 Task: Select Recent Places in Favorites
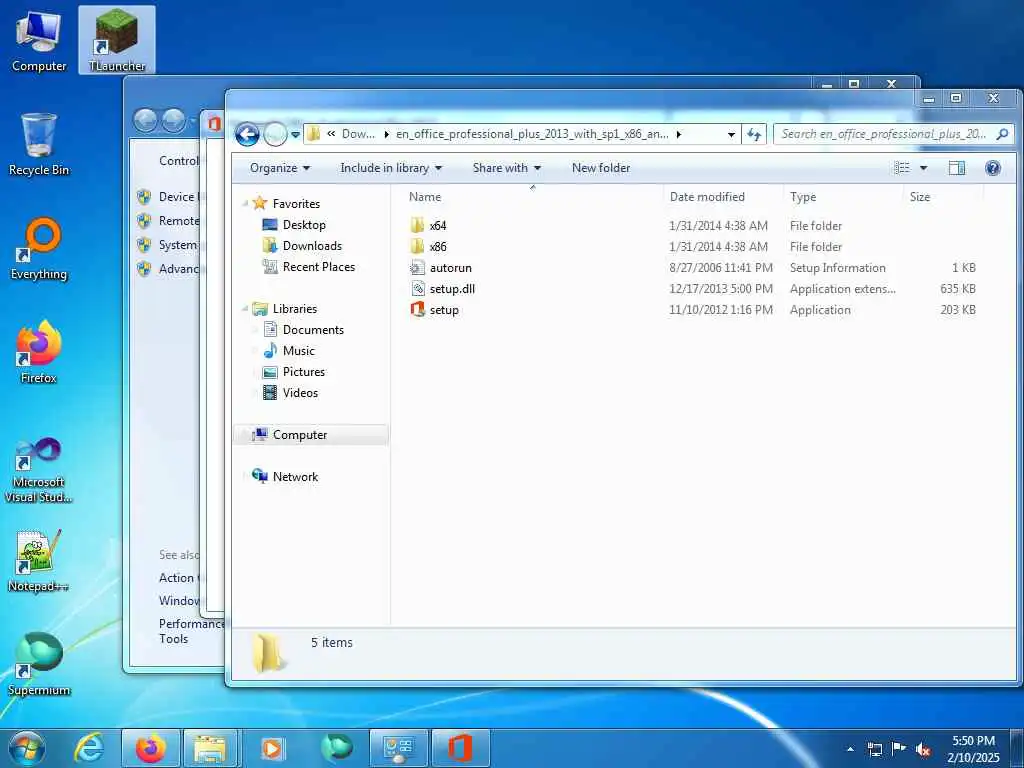(308, 266)
